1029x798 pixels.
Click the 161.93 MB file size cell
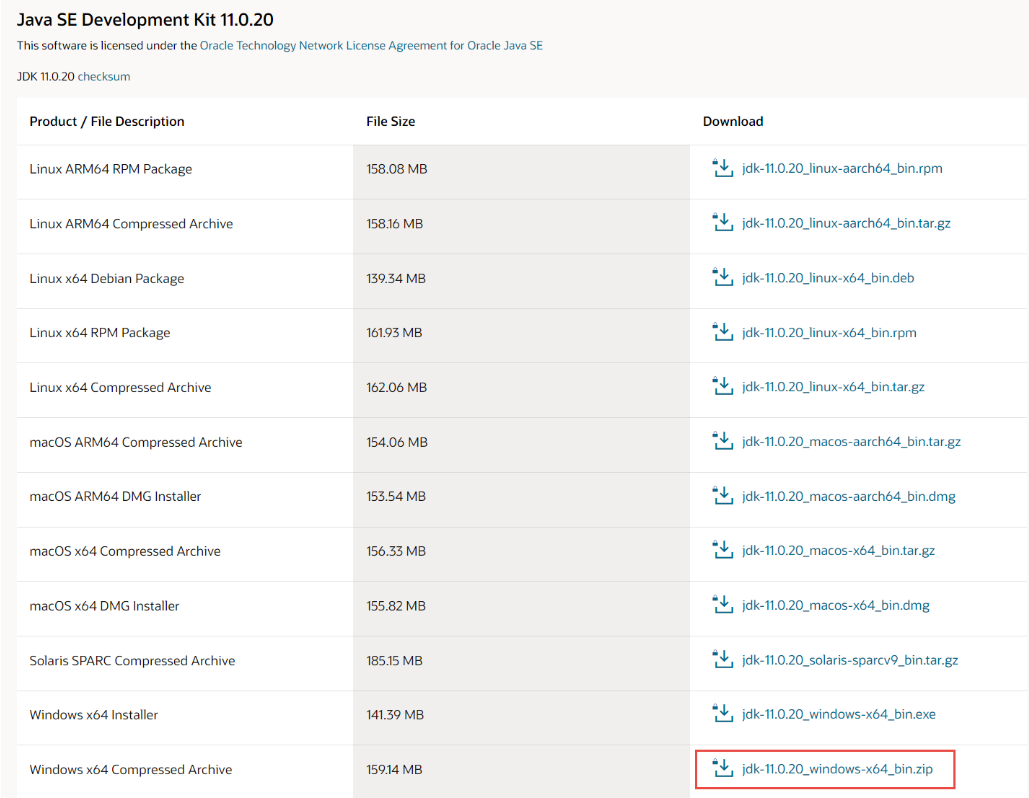(x=521, y=333)
